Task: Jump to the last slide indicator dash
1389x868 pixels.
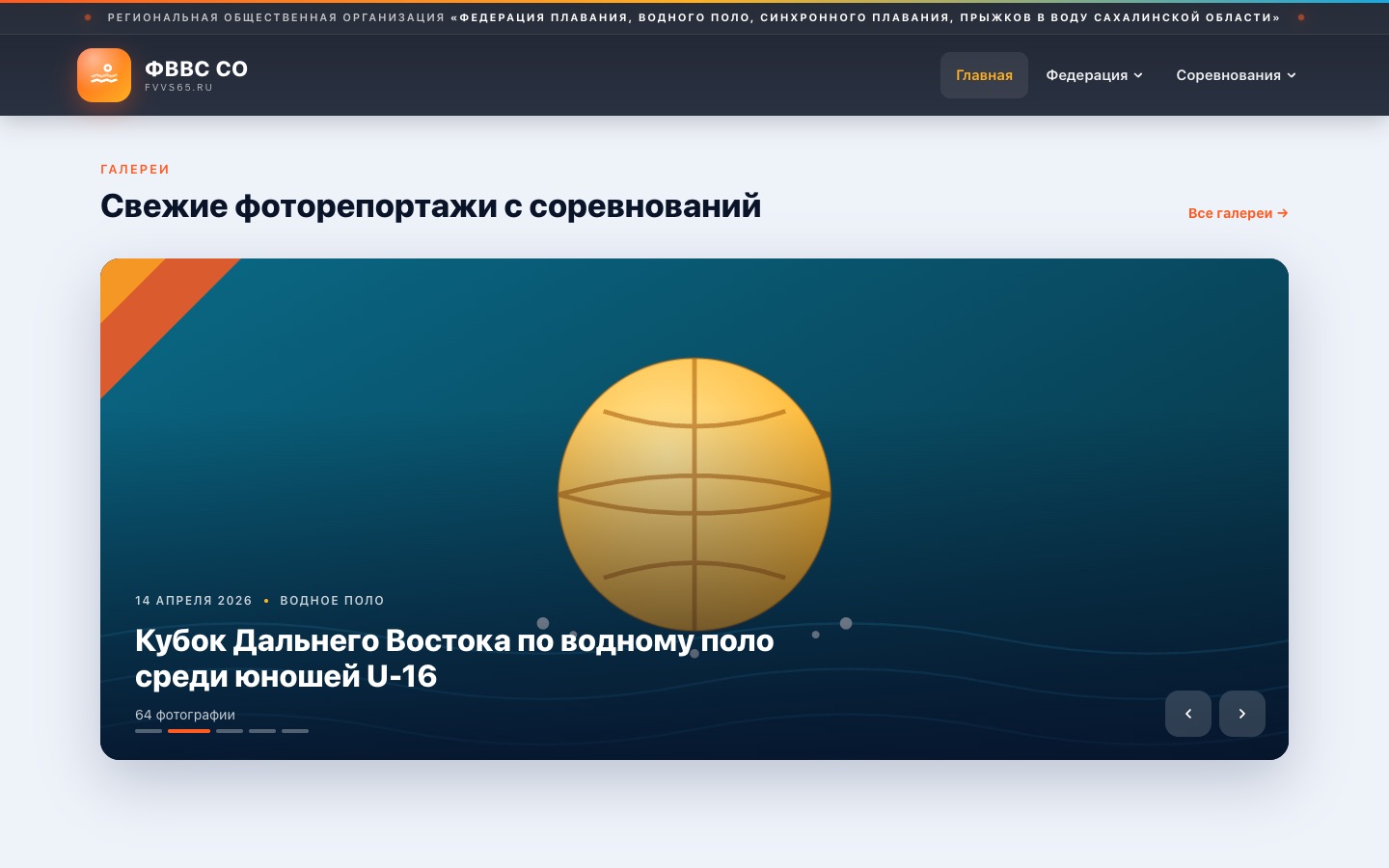Action: click(x=295, y=731)
